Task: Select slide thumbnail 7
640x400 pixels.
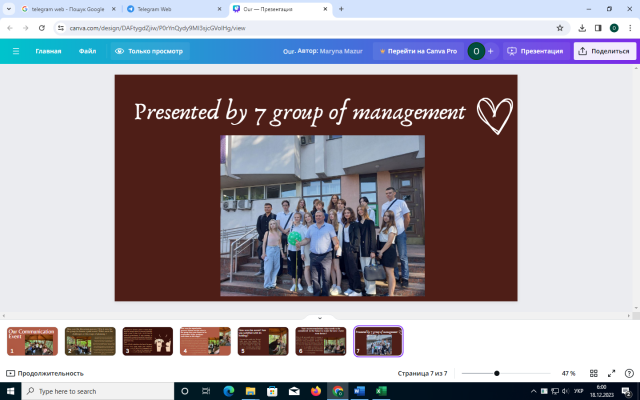Action: 378,341
